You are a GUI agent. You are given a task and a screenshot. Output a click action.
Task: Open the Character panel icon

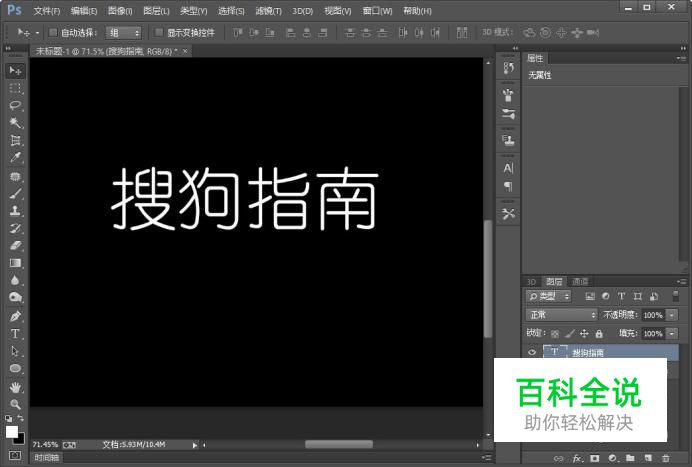(x=508, y=168)
